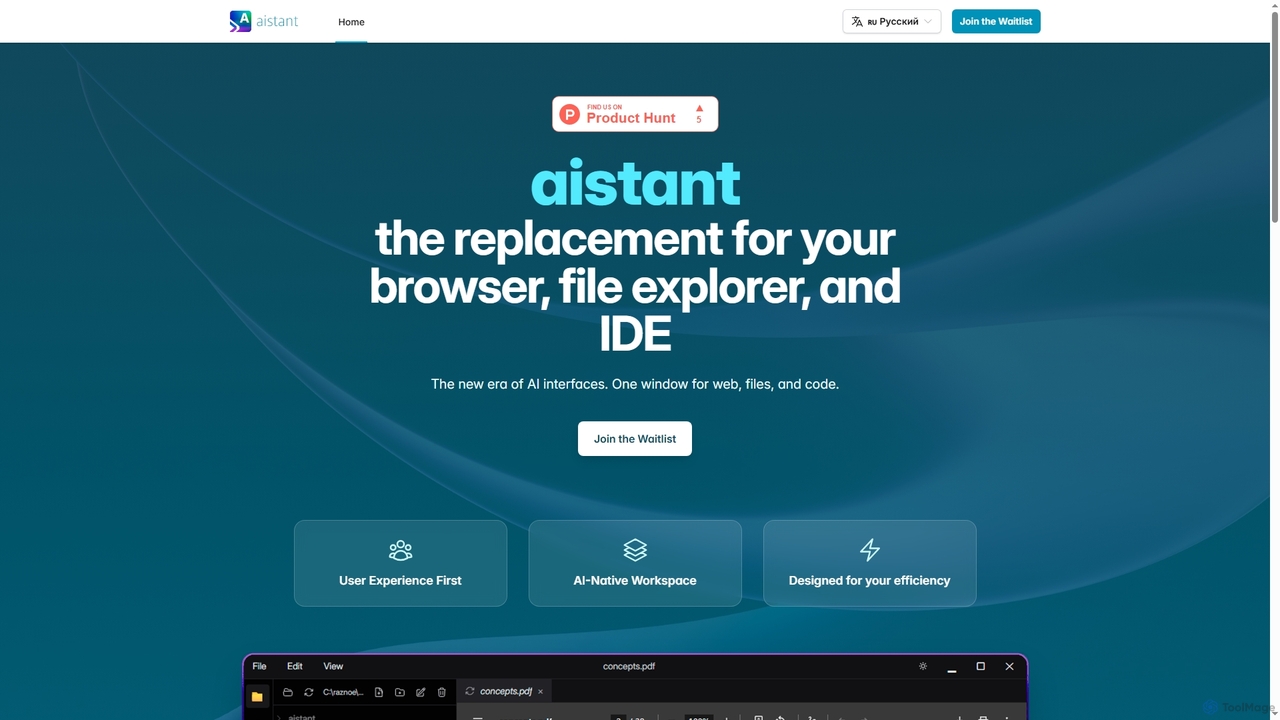Click the 'The new era of AI interfaces' tagline
The image size is (1280, 720).
[635, 384]
